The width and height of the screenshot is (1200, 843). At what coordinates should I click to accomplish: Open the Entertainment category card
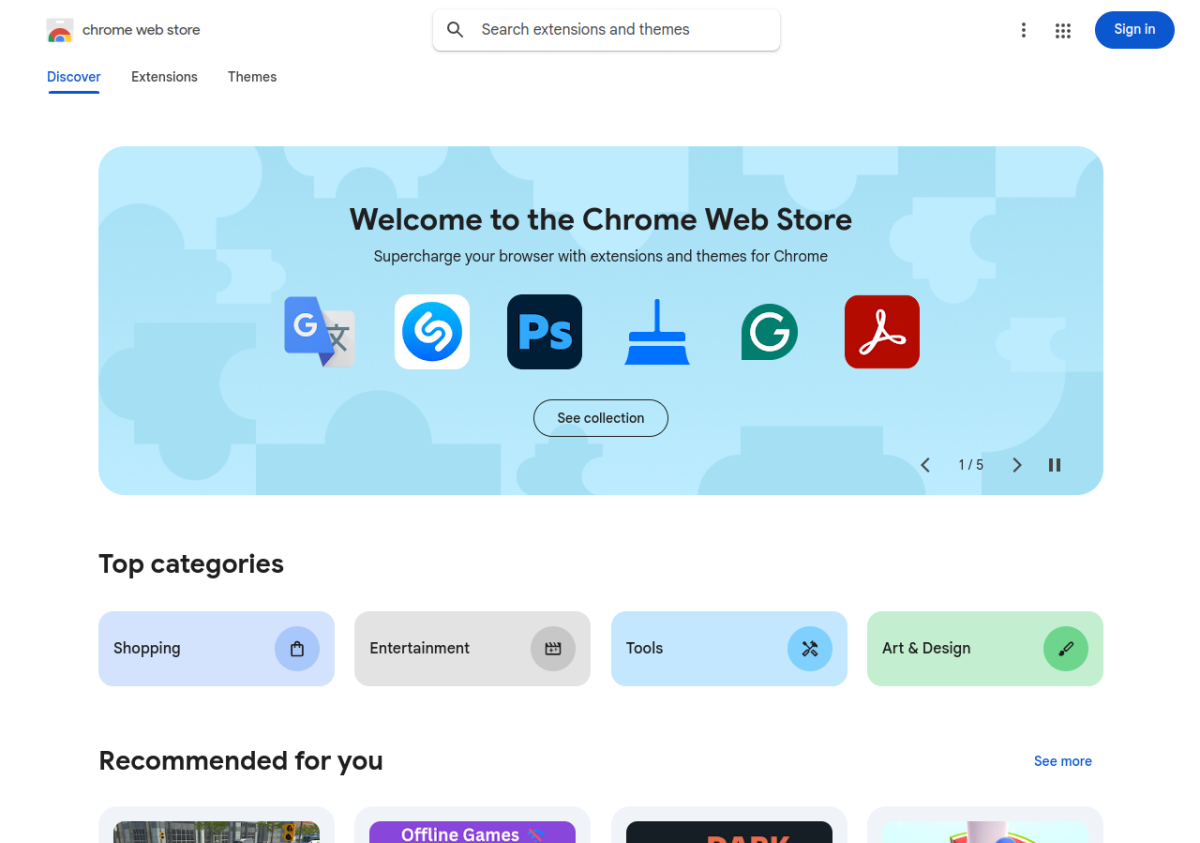[472, 649]
